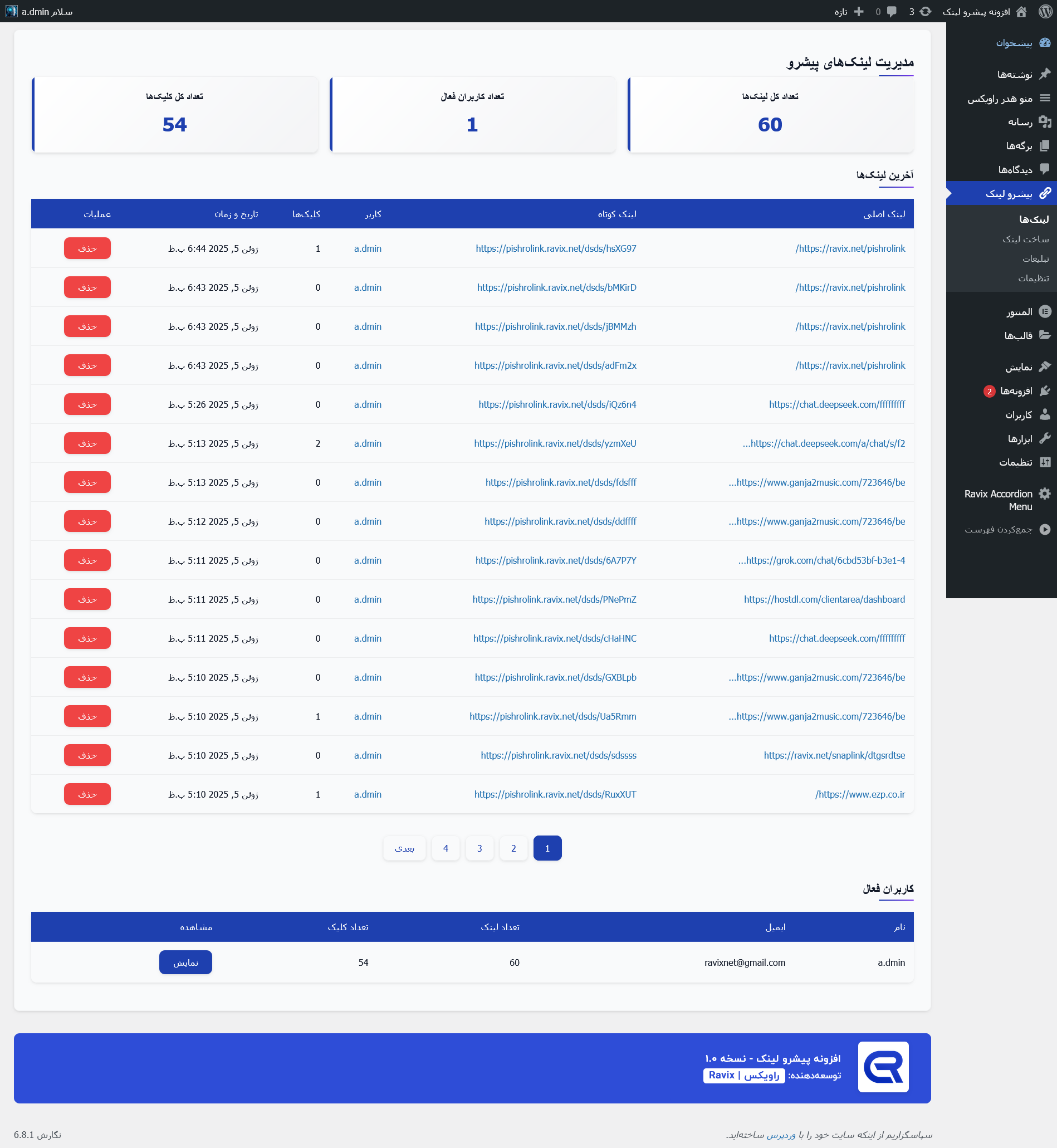The height and width of the screenshot is (1148, 1057).
Task: Click the تاریخ و زمان column header
Action: [236, 214]
